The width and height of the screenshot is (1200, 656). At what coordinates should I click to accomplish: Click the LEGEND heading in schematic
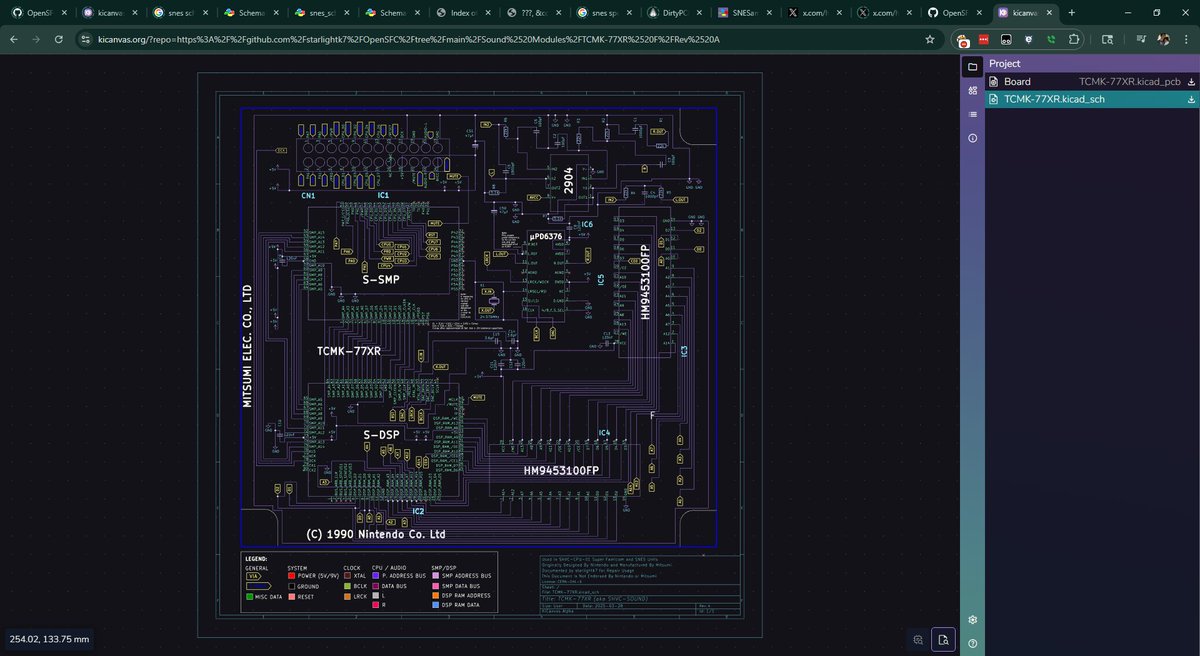point(256,558)
